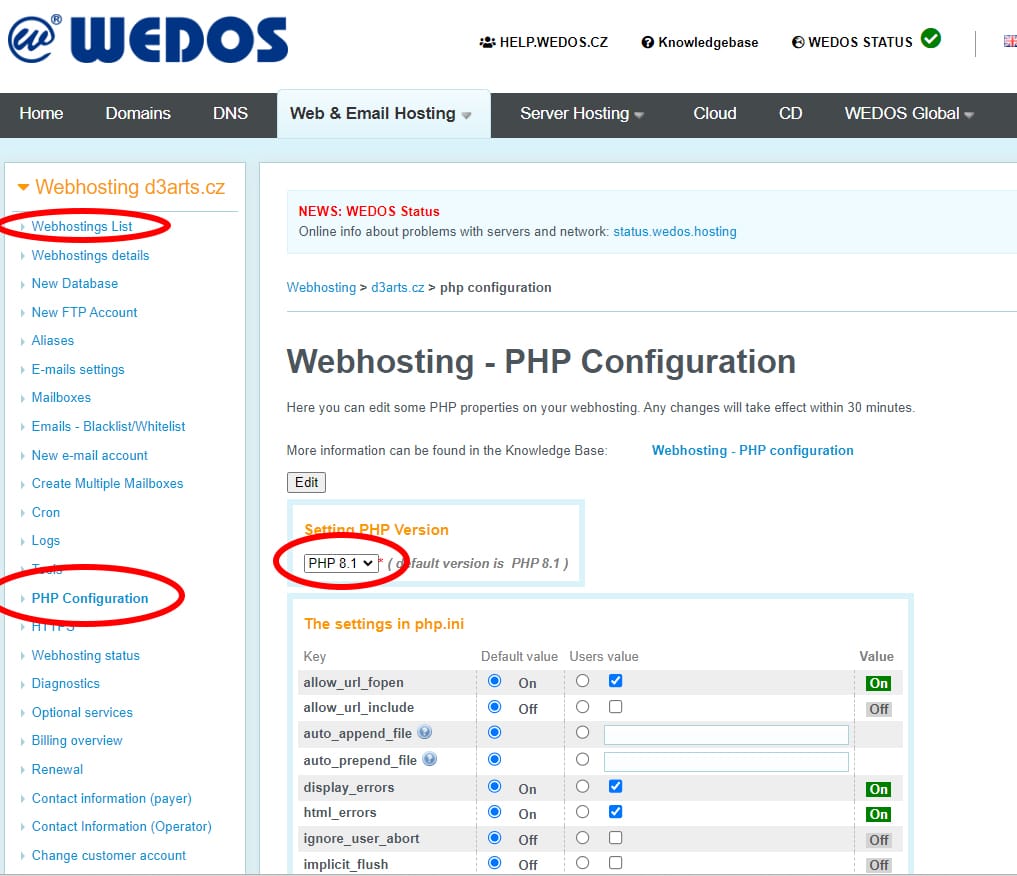The image size is (1017, 876).
Task: Select users value radio for auto_prepend_file
Action: [x=582, y=759]
